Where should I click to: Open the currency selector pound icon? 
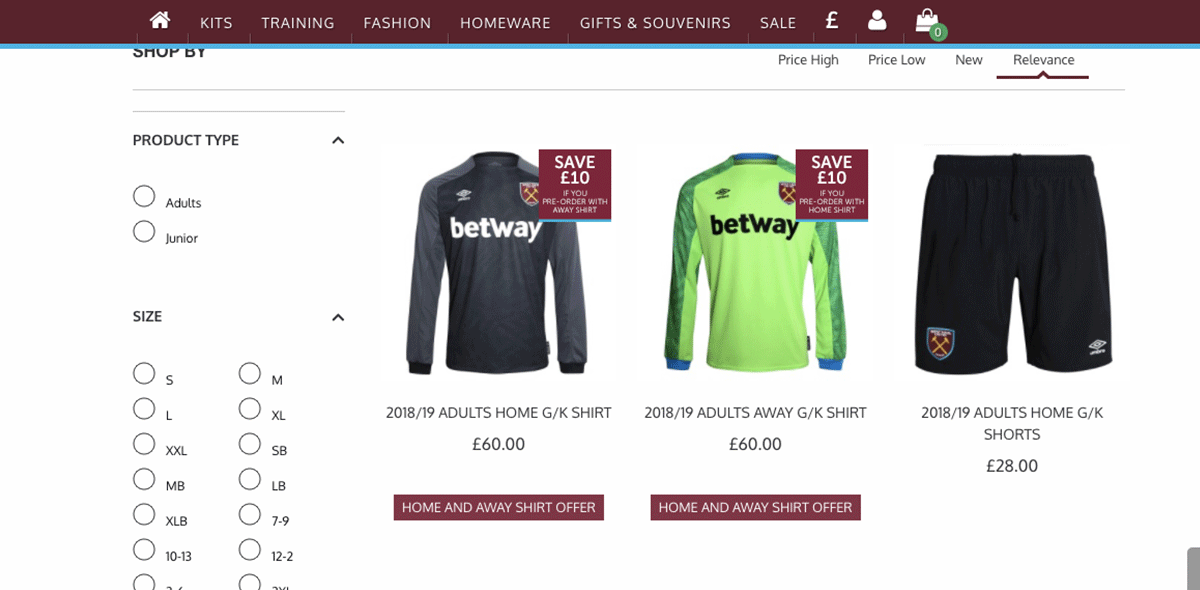pos(832,21)
